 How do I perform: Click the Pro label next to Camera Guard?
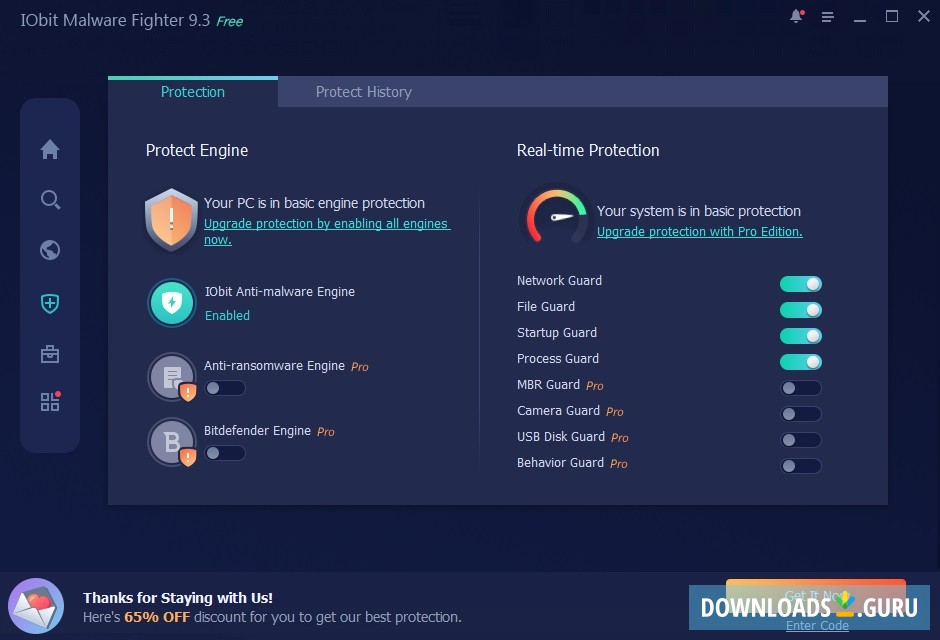click(x=614, y=412)
